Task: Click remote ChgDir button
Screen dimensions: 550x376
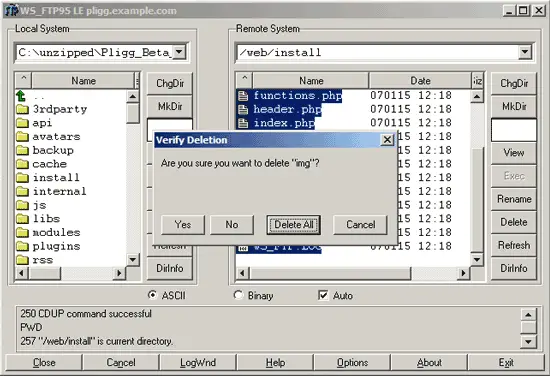Action: (x=514, y=83)
